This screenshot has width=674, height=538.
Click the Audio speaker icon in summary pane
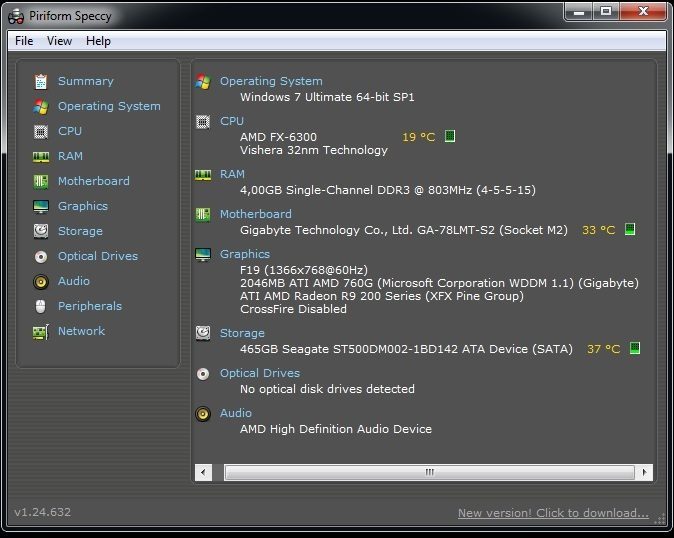tap(203, 414)
